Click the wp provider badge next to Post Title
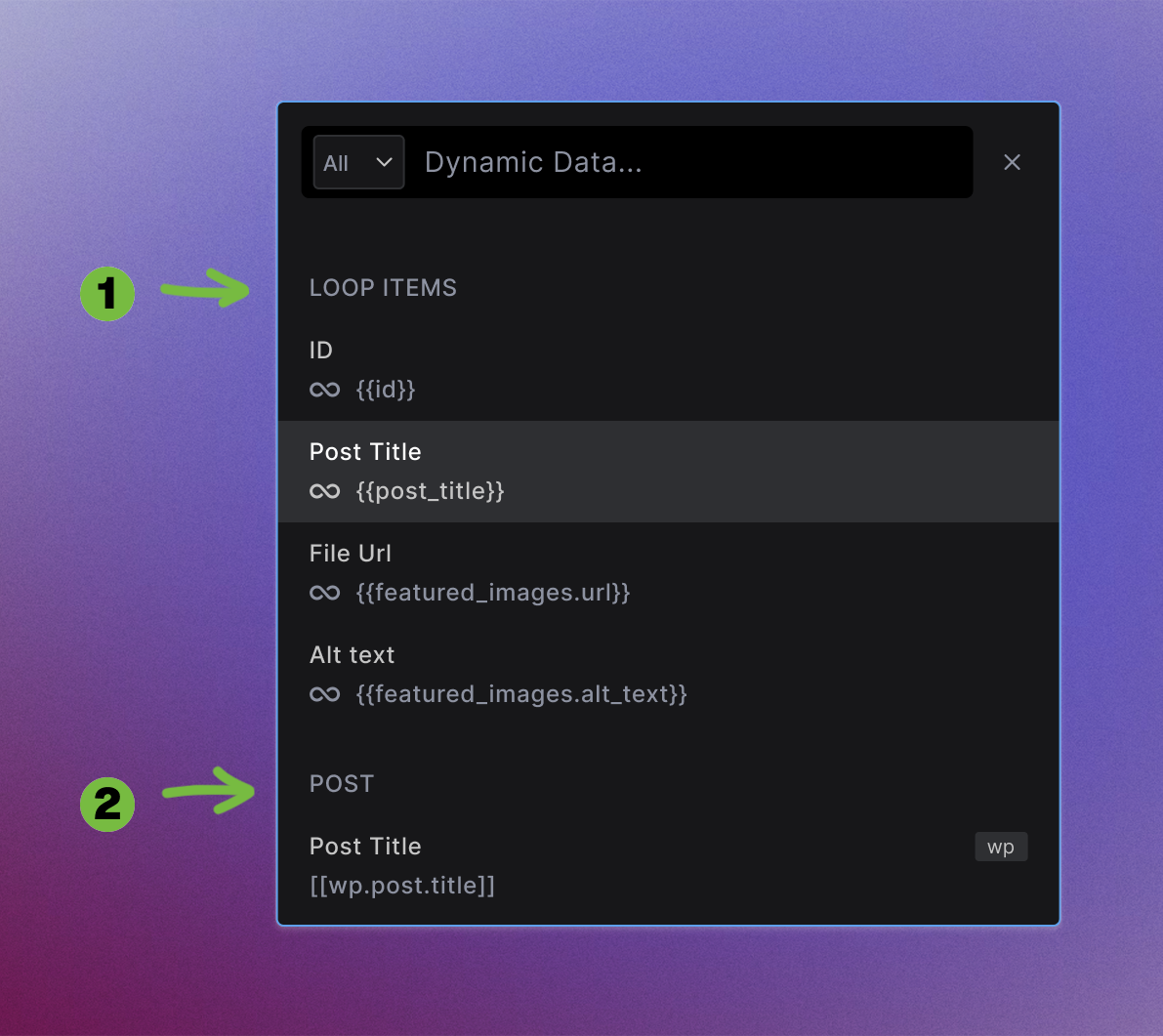Viewport: 1163px width, 1036px height. 1001,847
